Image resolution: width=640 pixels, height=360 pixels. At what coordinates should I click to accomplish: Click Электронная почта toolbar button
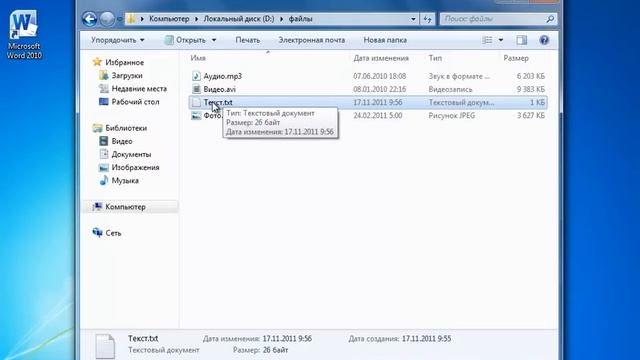[x=311, y=40]
